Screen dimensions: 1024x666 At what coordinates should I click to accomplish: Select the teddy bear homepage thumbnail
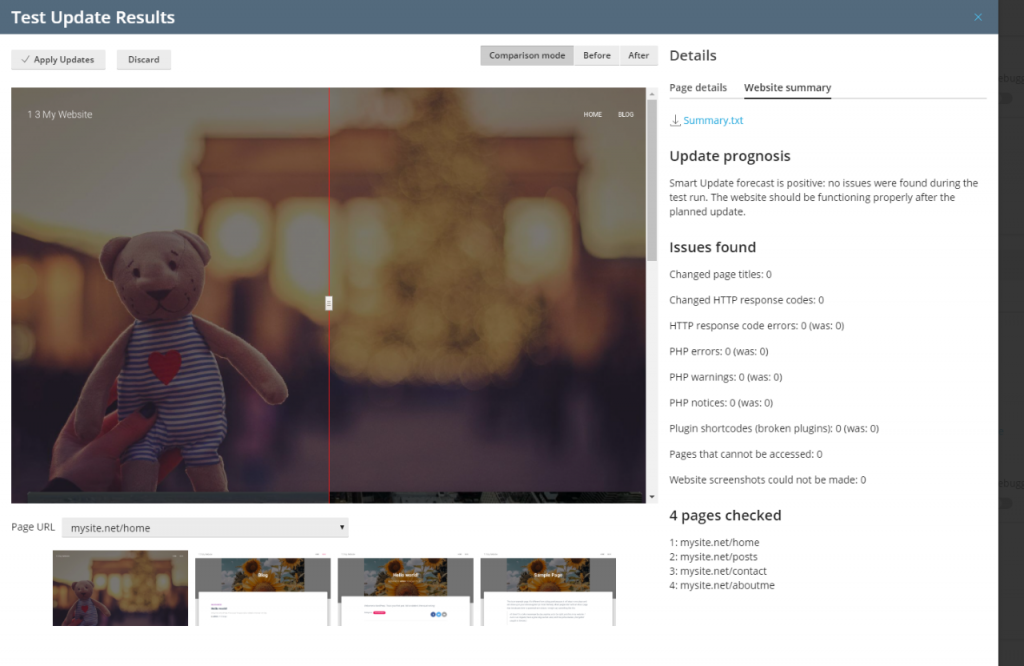pos(120,589)
